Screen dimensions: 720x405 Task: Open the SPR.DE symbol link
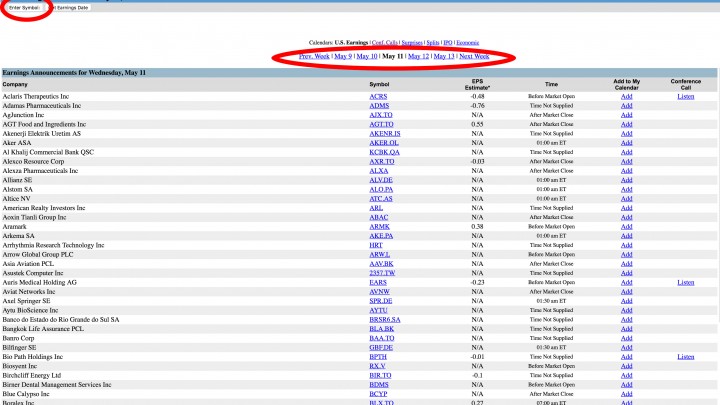pos(381,301)
